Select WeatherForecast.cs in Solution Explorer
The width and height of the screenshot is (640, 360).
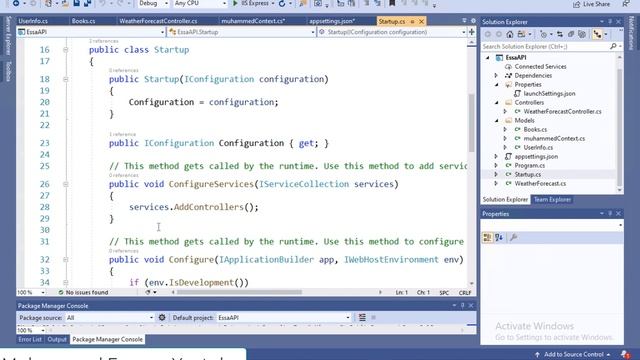point(540,183)
